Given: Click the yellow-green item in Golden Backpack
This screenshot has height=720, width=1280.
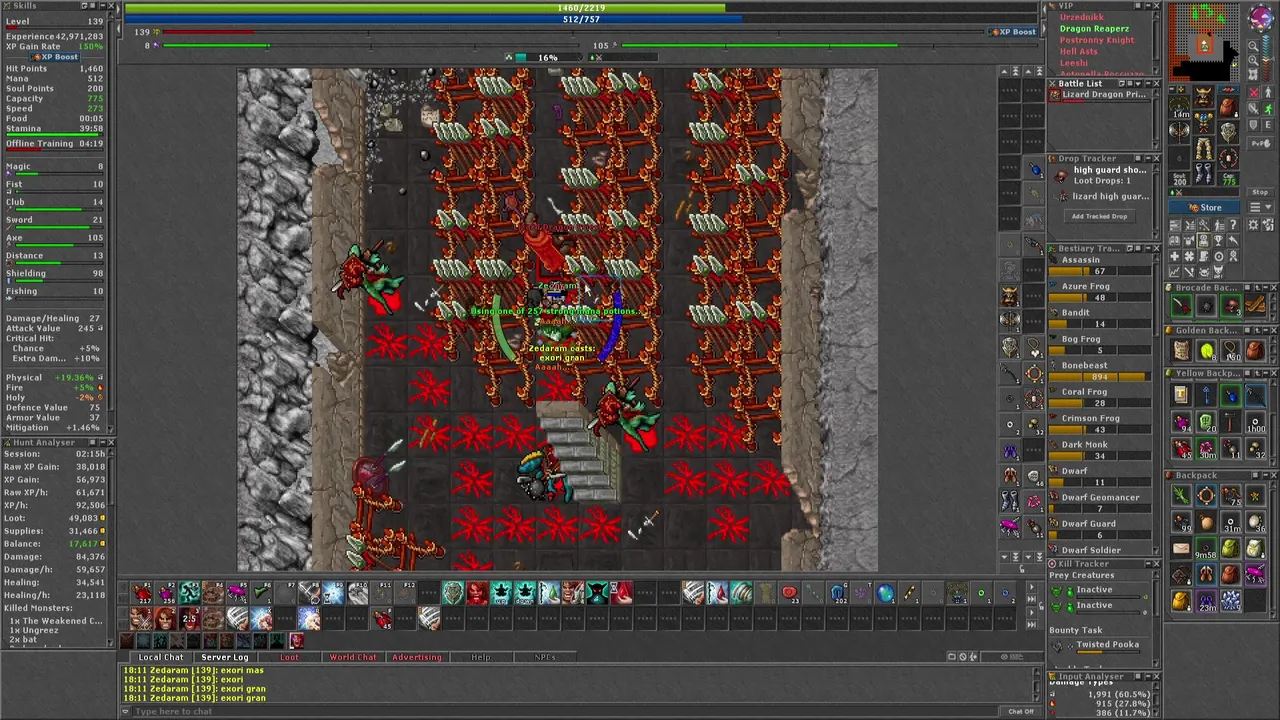Looking at the screenshot, I should point(1206,350).
